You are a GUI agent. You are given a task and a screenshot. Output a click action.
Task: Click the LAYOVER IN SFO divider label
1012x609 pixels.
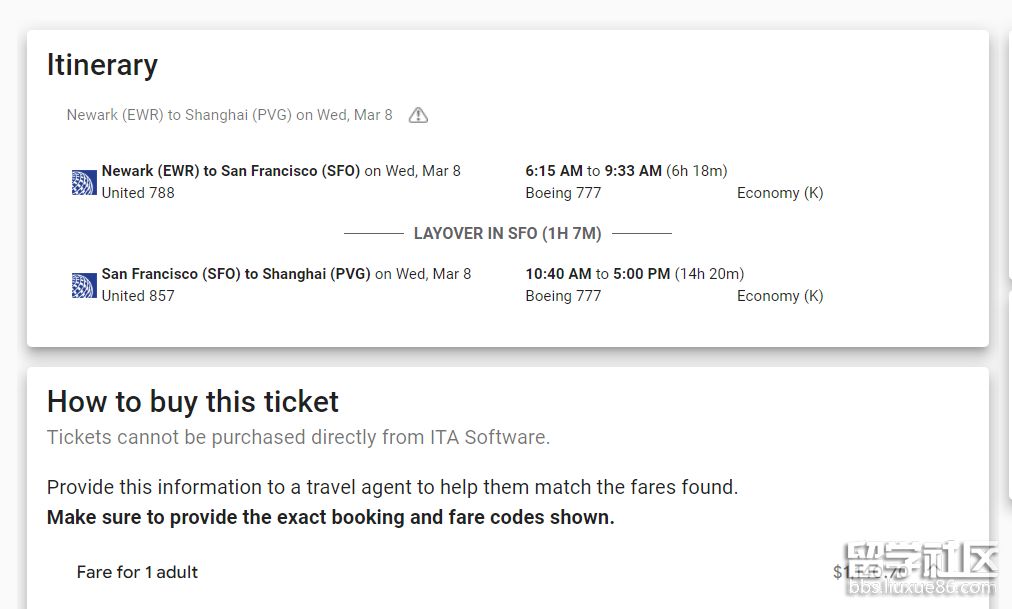coord(507,234)
